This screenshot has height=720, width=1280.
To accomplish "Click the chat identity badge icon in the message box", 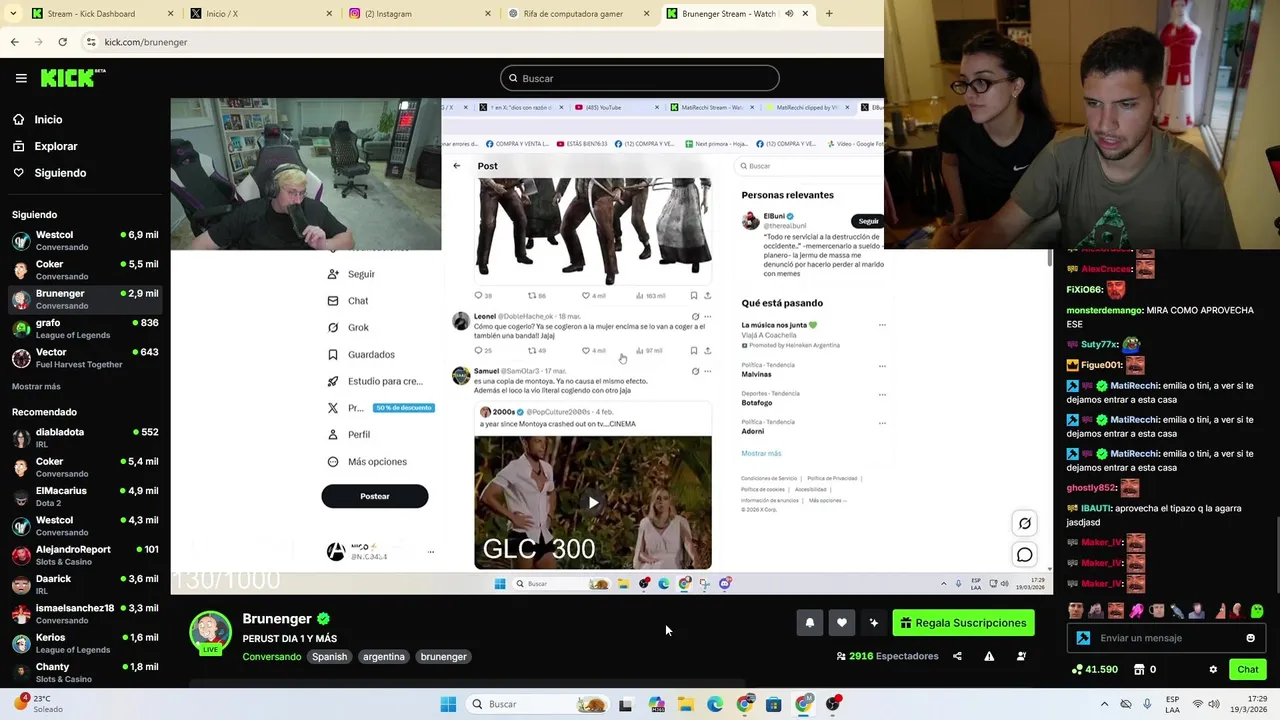I will pos(1083,638).
